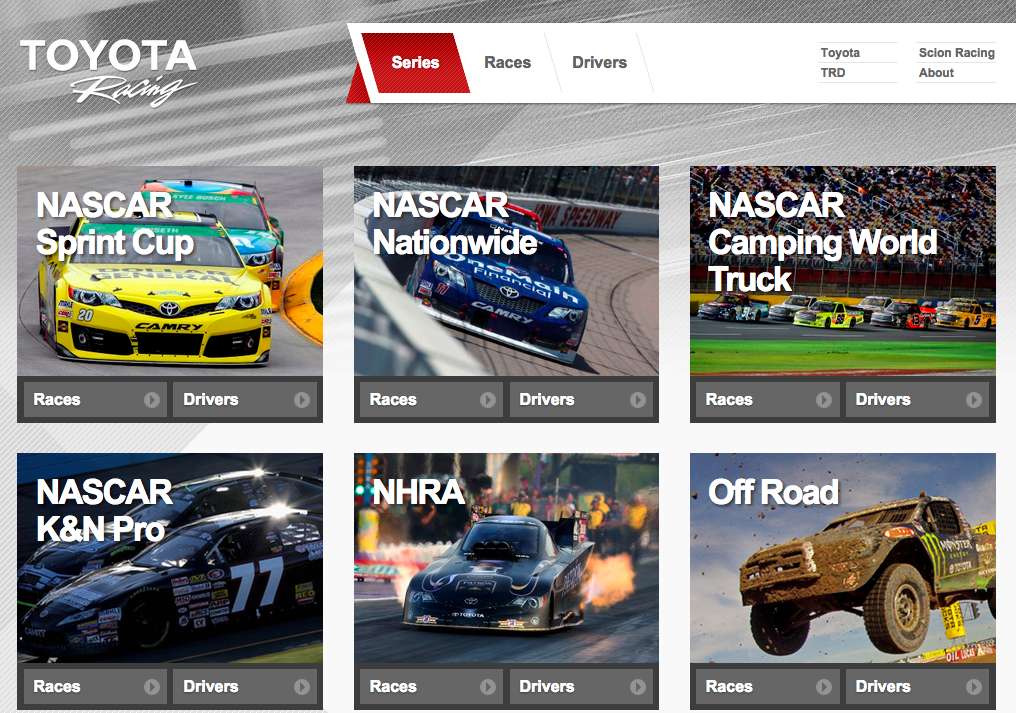
Task: Click the Nationwide Drivers arrow icon
Action: pyautogui.click(x=638, y=400)
